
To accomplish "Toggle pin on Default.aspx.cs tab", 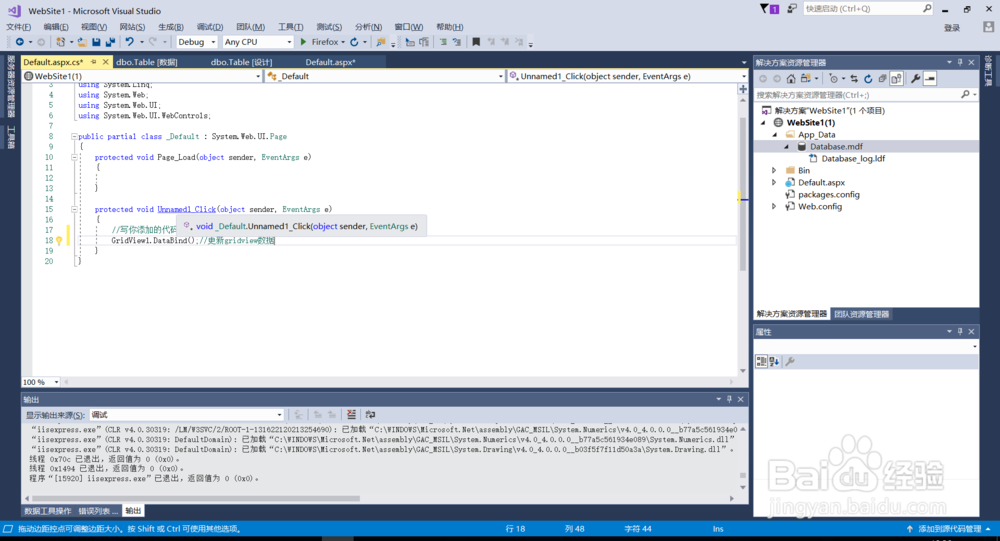I will tap(94, 62).
